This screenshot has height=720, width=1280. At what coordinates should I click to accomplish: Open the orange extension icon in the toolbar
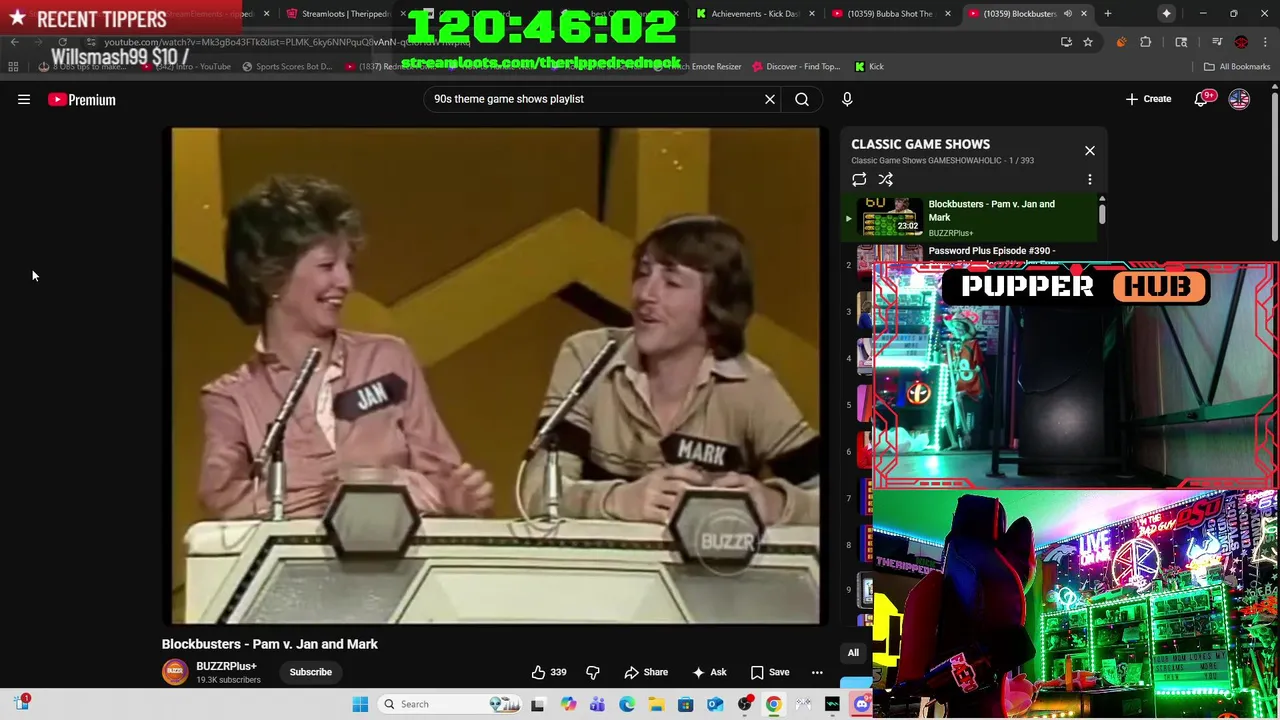tap(1121, 42)
